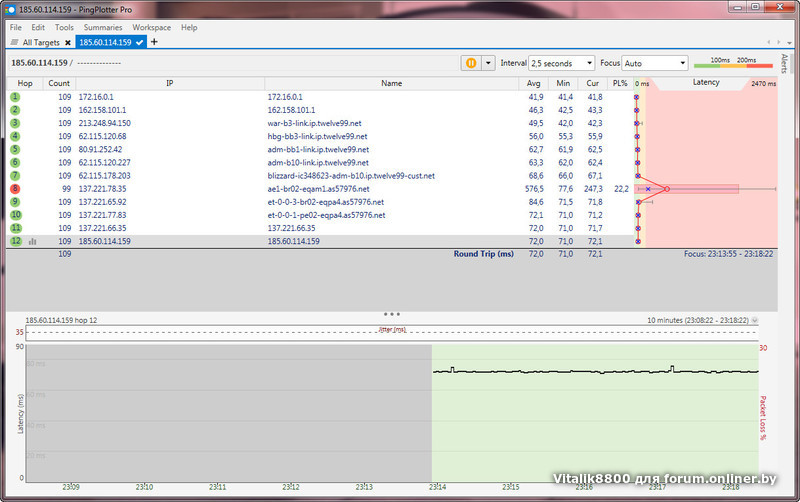Image resolution: width=800 pixels, height=502 pixels.
Task: Click the hop 2 green circle icon
Action: 15,110
